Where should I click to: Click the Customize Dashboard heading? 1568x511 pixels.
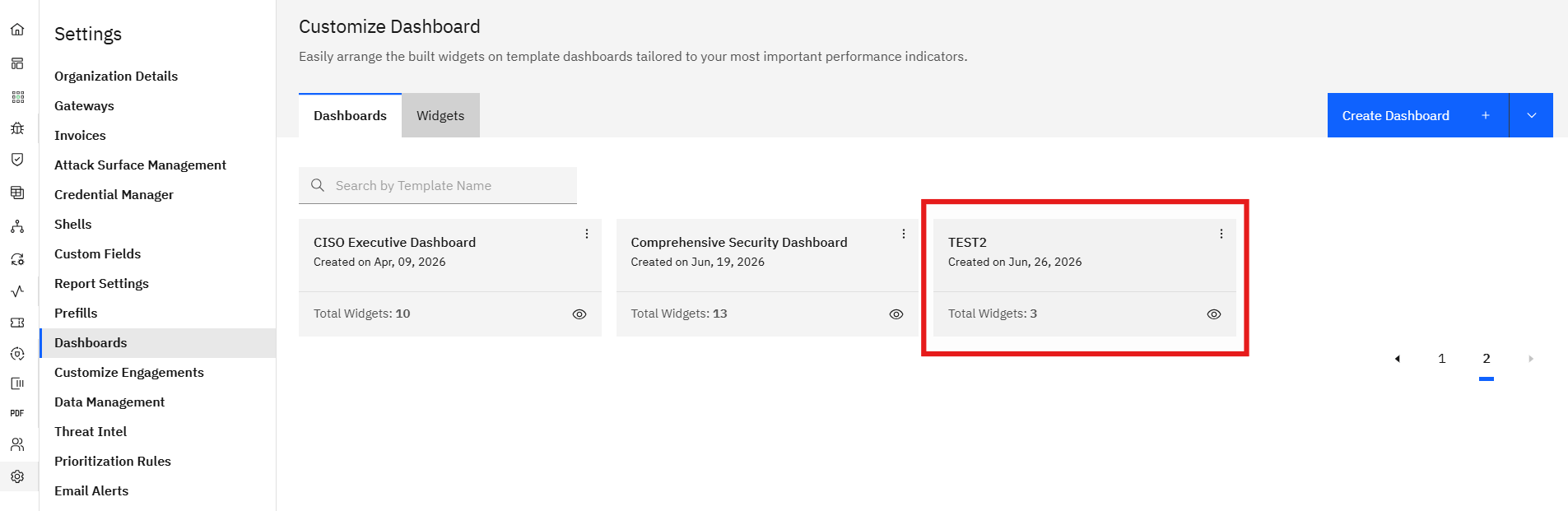389,26
